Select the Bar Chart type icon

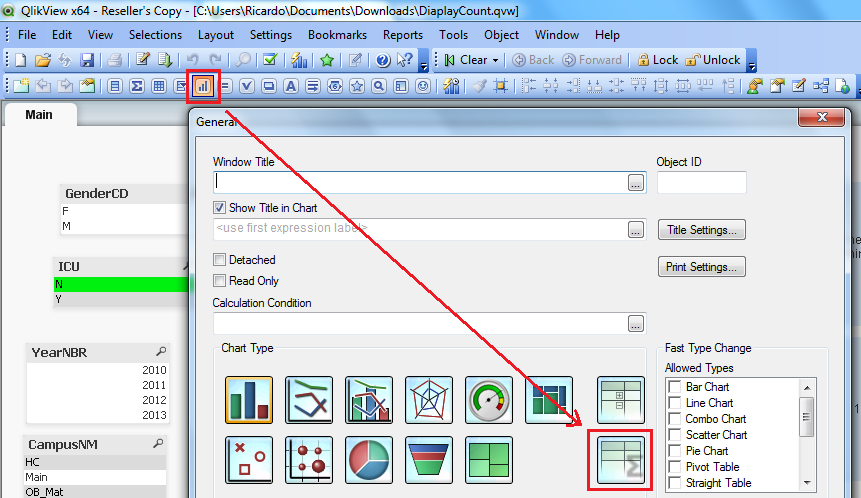(x=249, y=400)
